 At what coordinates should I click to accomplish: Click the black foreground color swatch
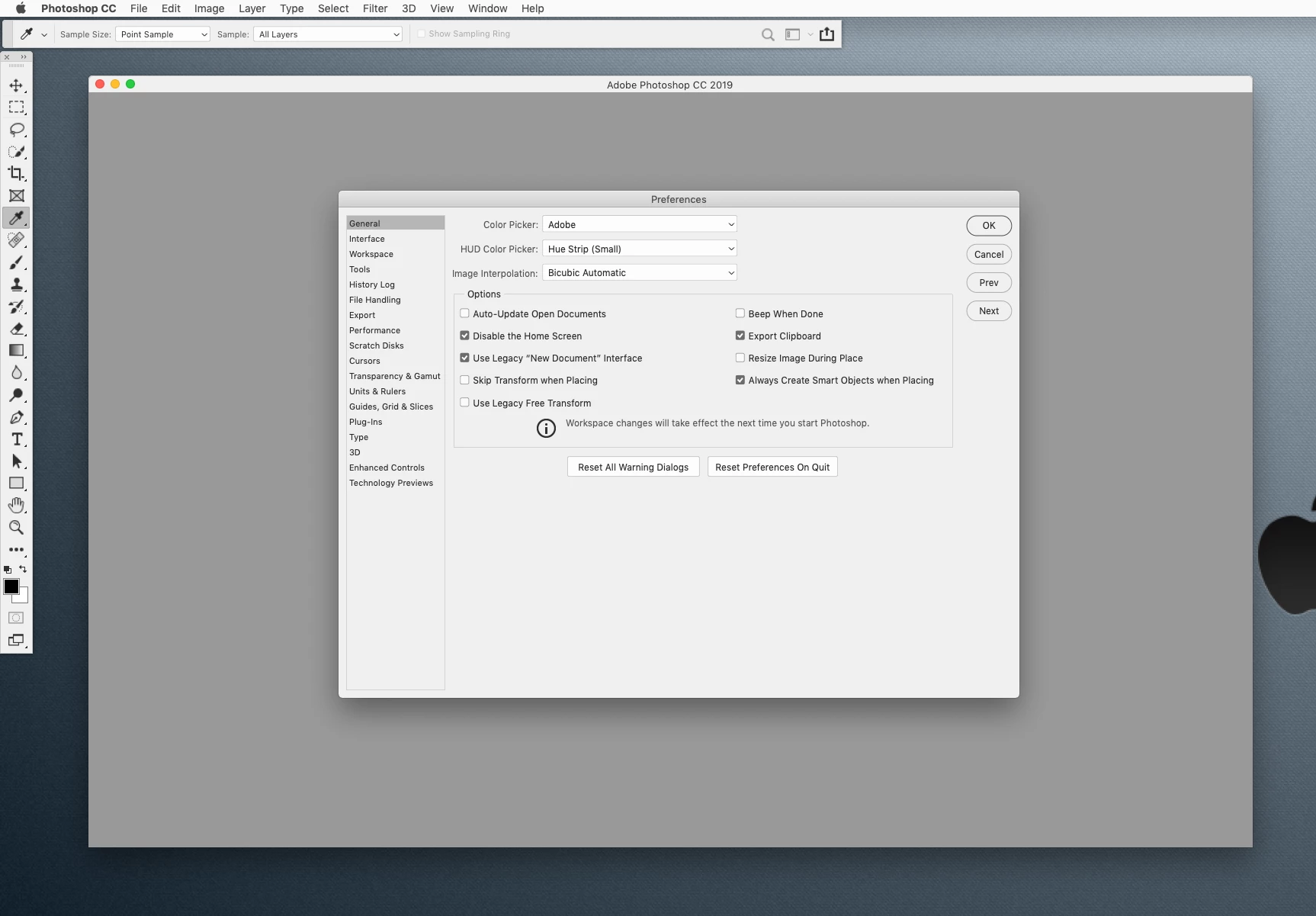point(10,585)
